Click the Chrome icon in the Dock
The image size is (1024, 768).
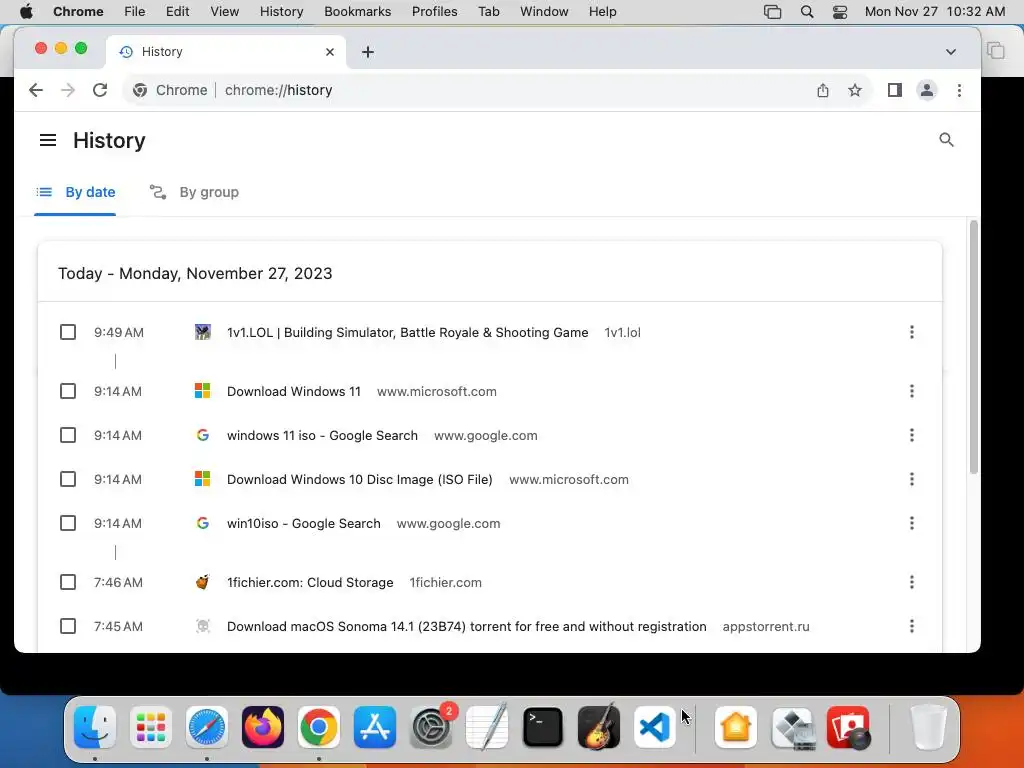[x=319, y=727]
